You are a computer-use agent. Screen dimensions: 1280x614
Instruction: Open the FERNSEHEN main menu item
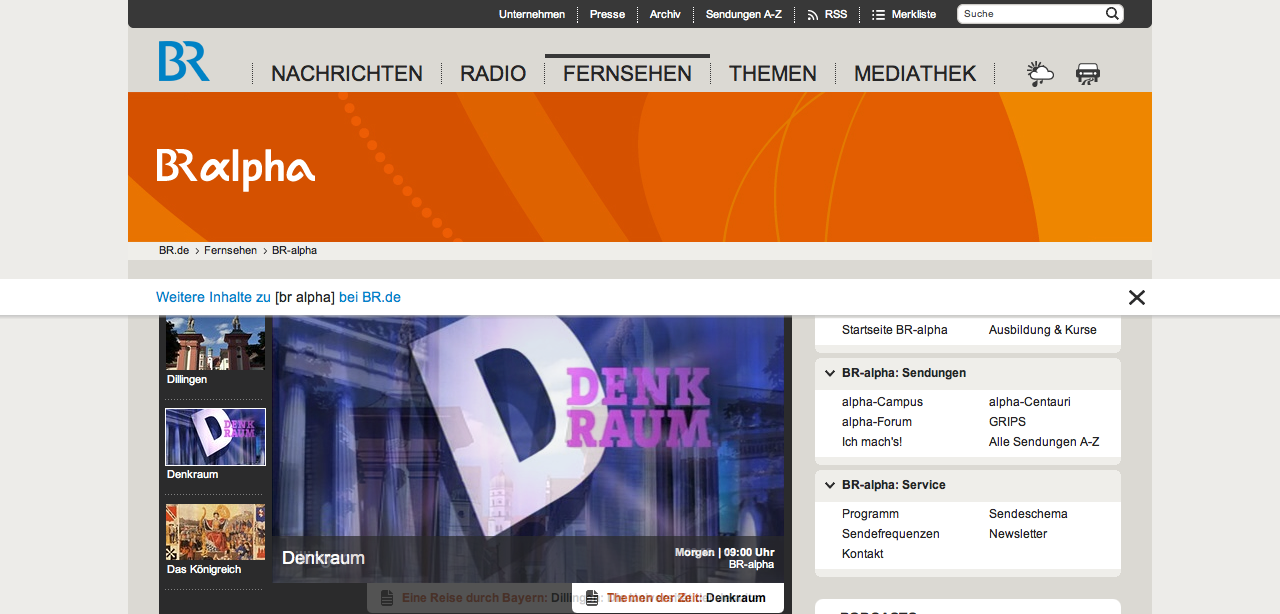click(x=627, y=73)
